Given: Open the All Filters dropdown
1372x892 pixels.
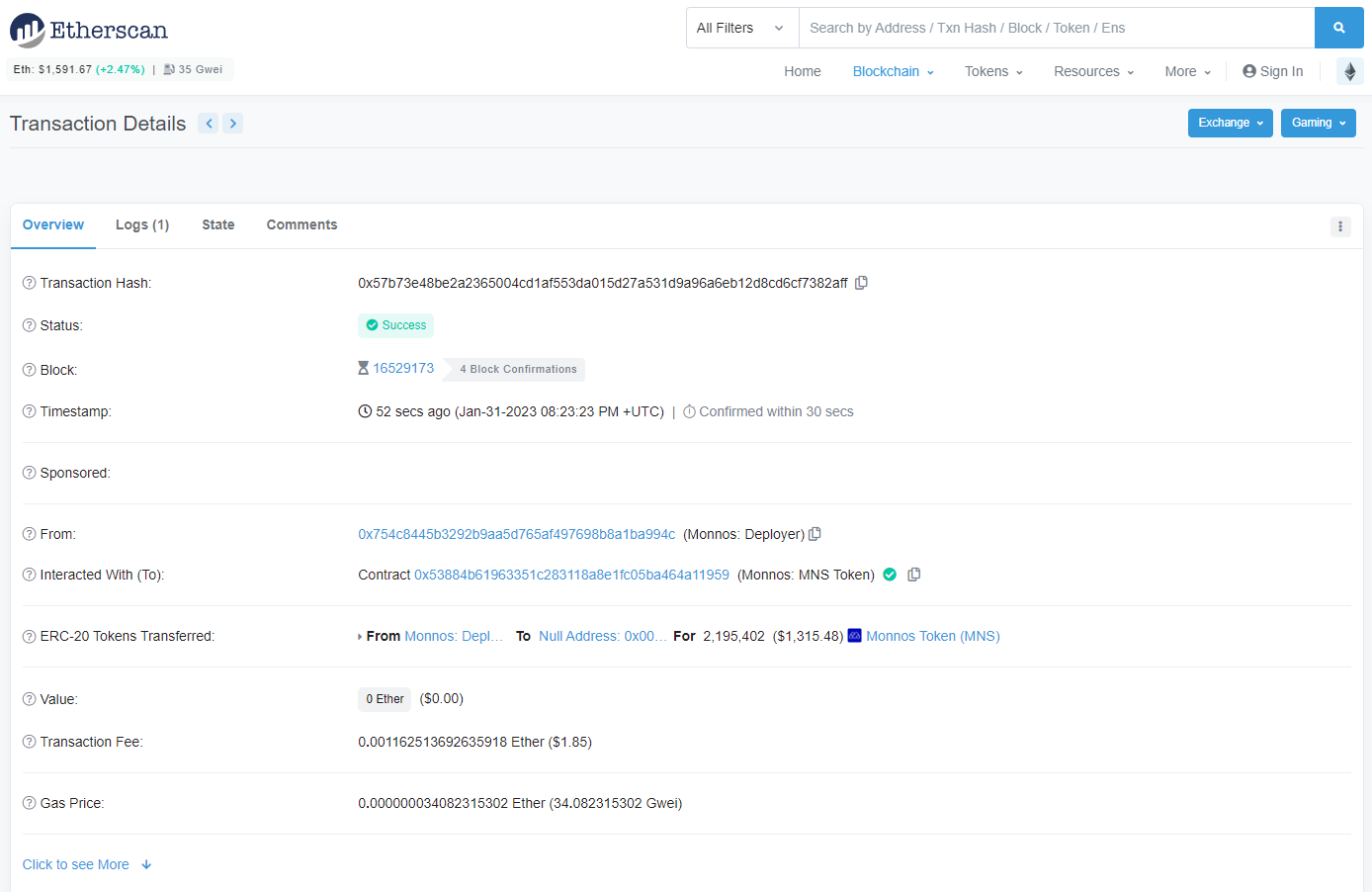Looking at the screenshot, I should point(742,28).
